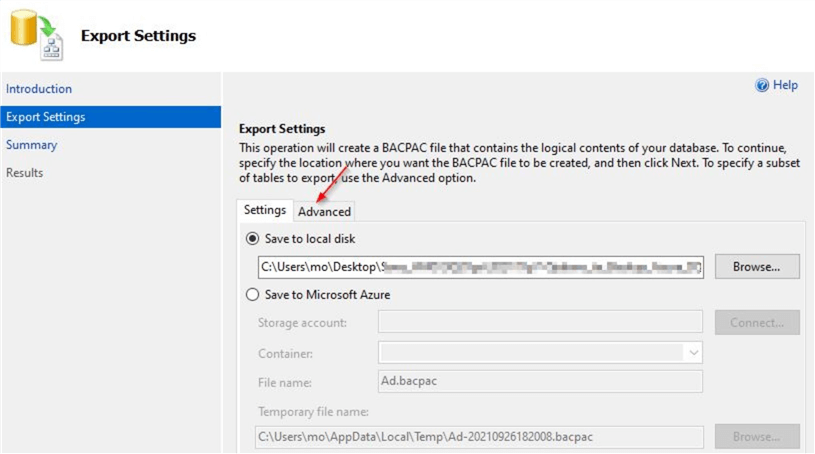Click the blue Help question mark icon
This screenshot has width=815, height=454.
pos(762,86)
